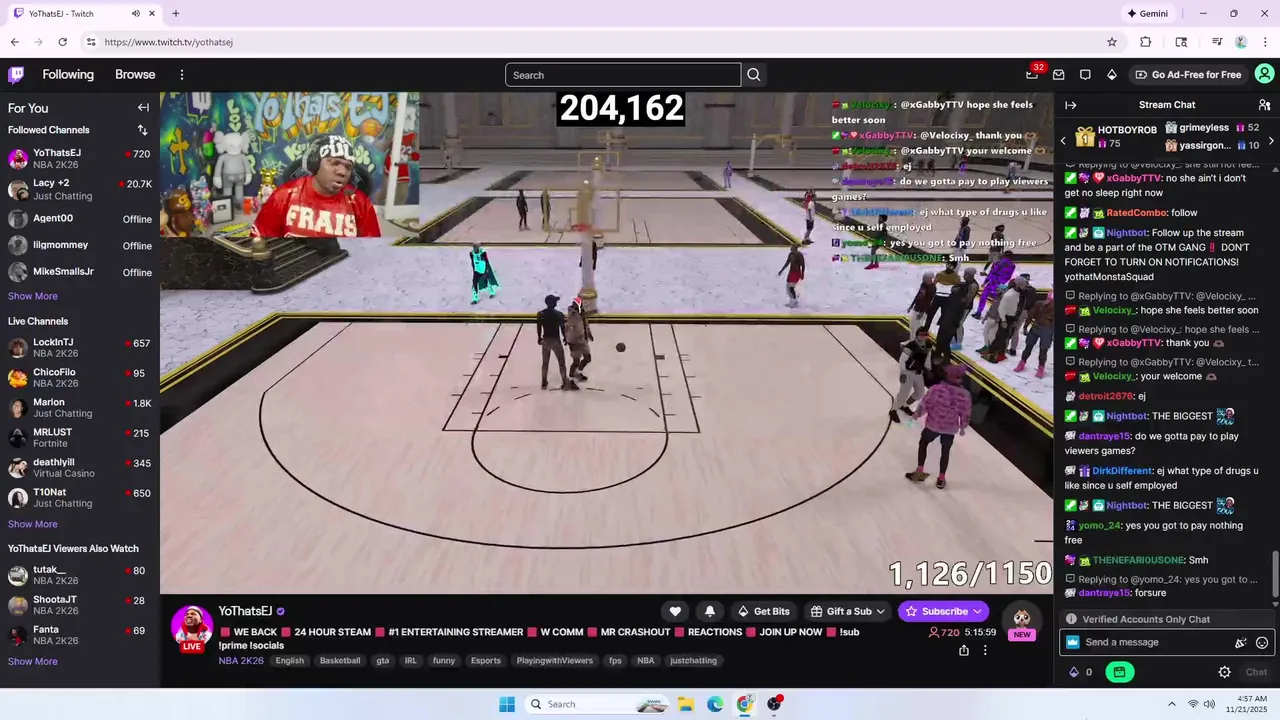Focus the Twitch search field
The height and width of the screenshot is (720, 1280).
coord(623,75)
